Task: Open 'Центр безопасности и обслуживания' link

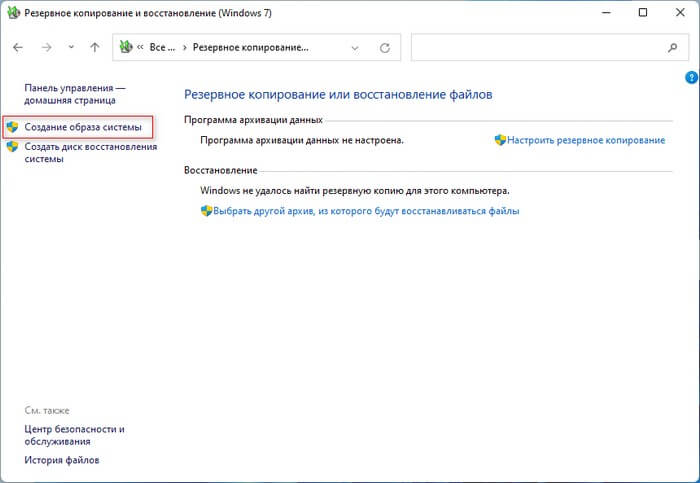Action: pyautogui.click(x=75, y=435)
